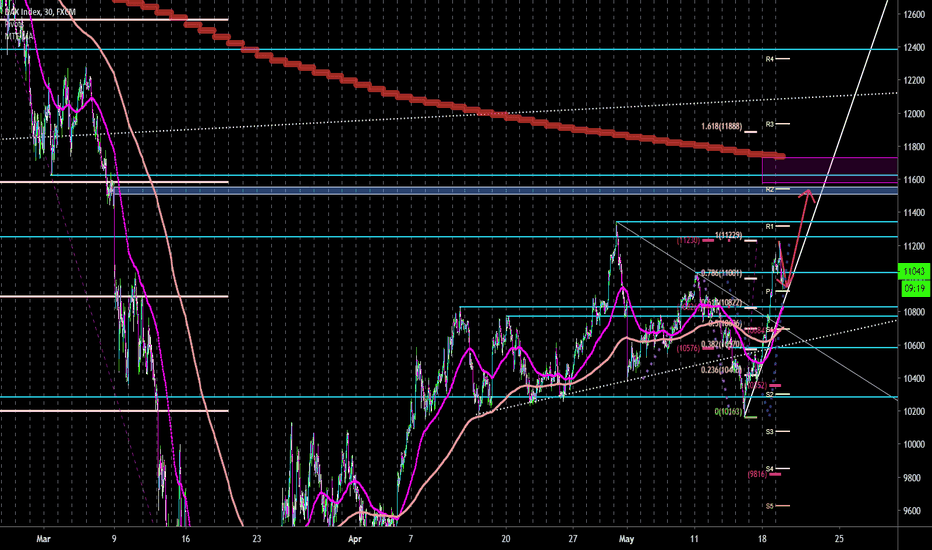Click the 11 date label on time axis
This screenshot has width=932, height=550.
pyautogui.click(x=694, y=539)
